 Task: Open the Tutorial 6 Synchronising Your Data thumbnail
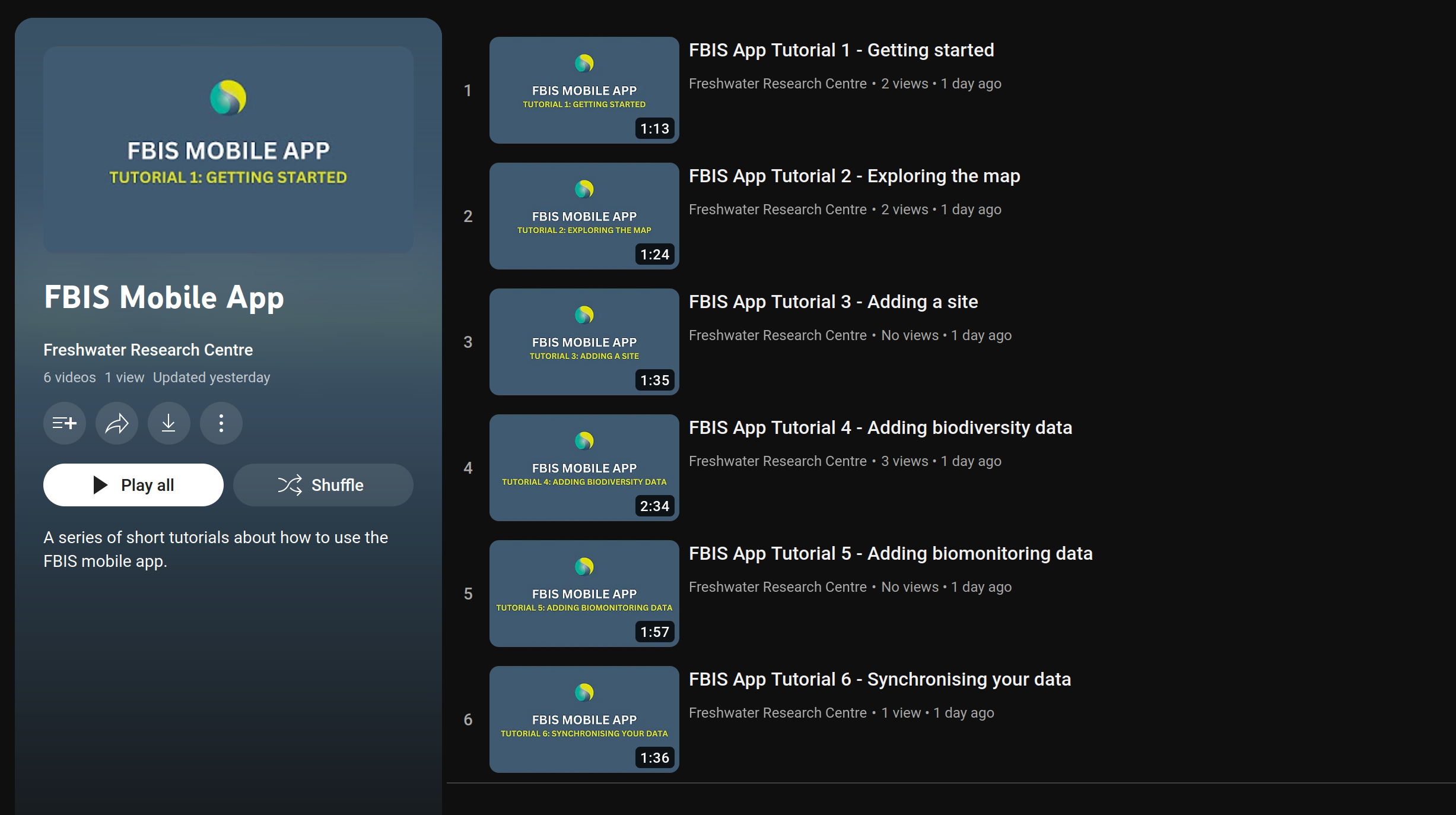pos(584,719)
